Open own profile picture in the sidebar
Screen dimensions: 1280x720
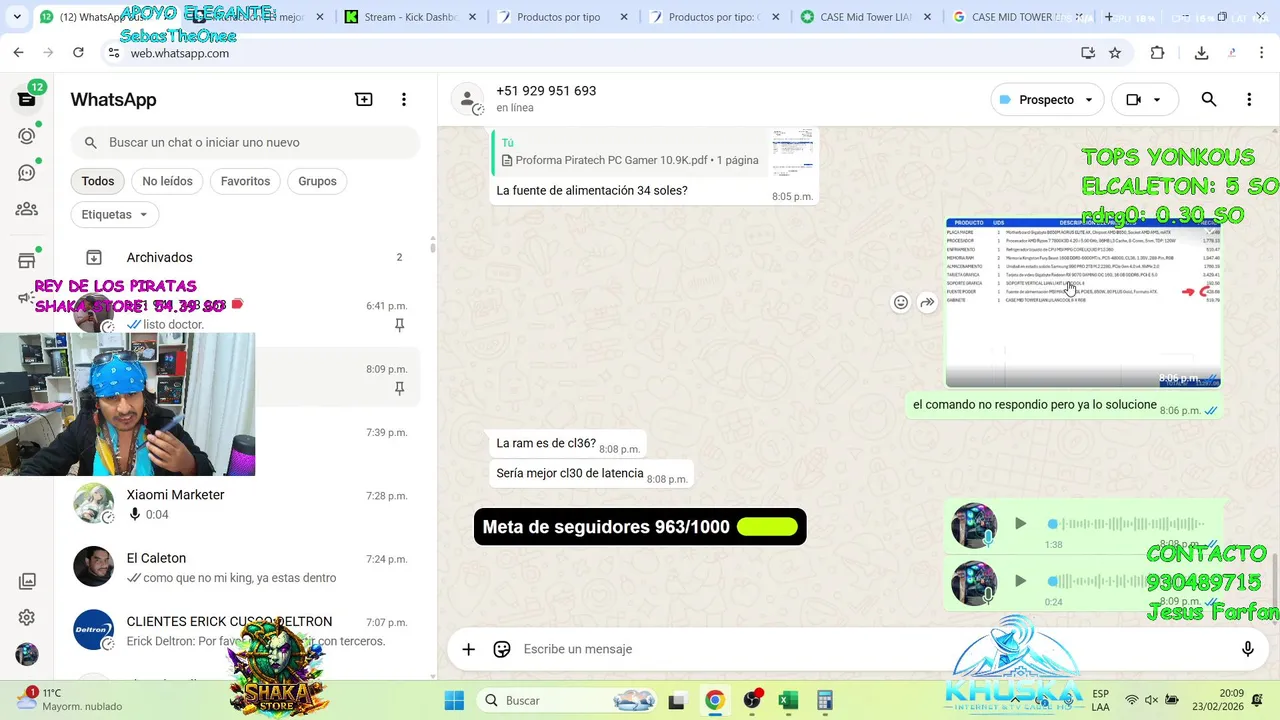click(27, 655)
